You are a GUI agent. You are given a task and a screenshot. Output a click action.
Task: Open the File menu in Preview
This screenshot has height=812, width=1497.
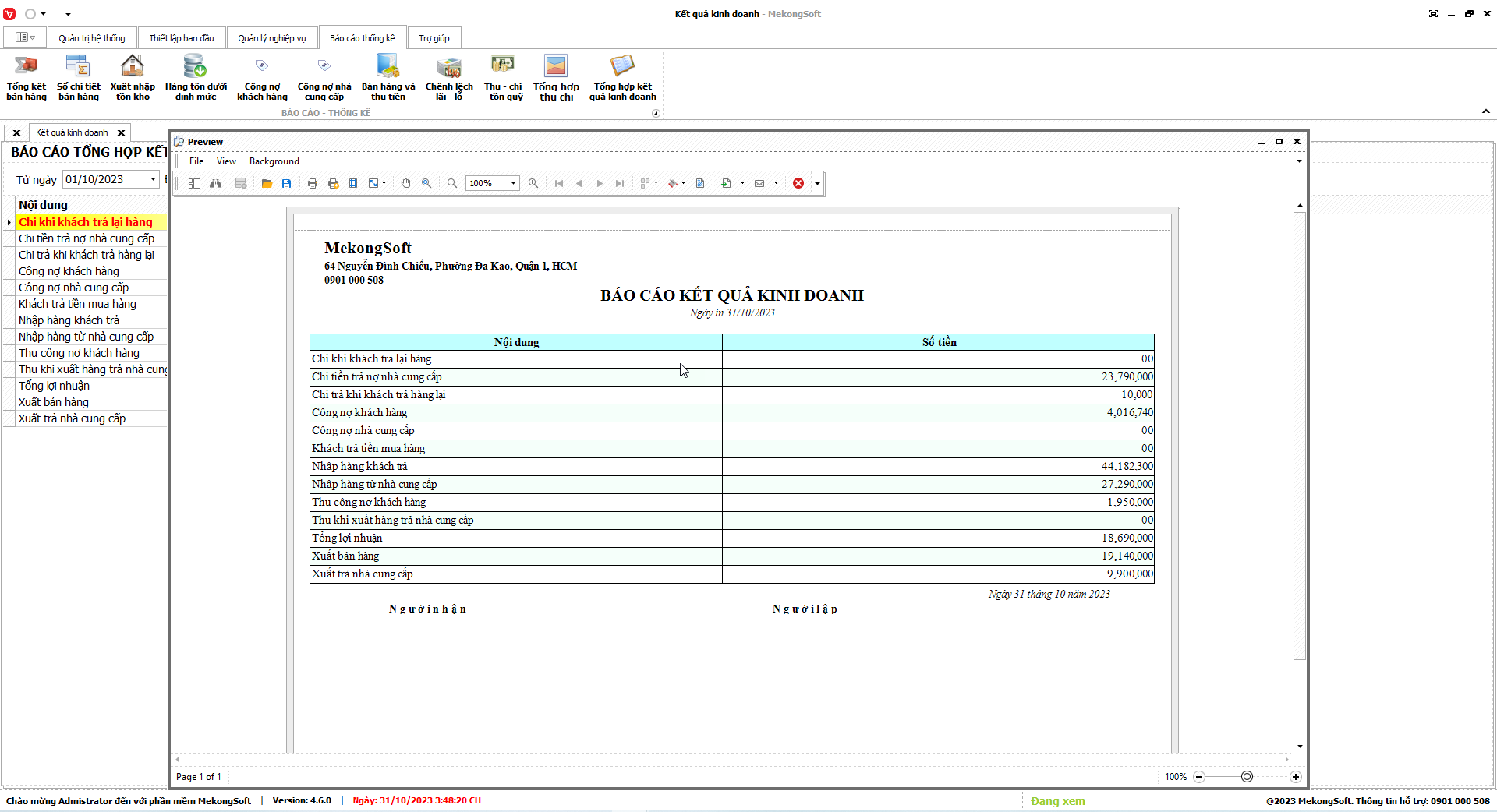tap(196, 161)
